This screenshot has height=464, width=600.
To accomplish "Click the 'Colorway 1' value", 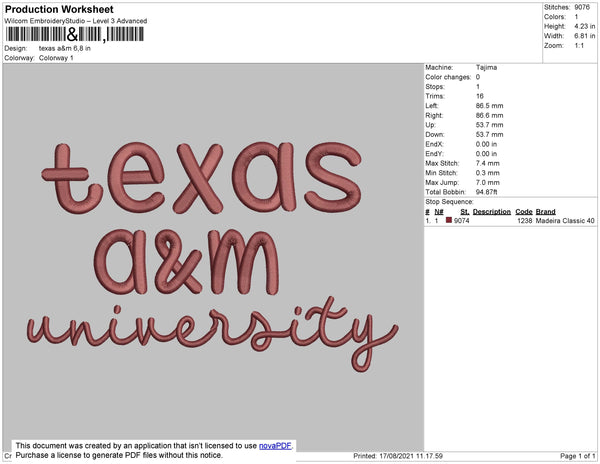I will [56, 58].
